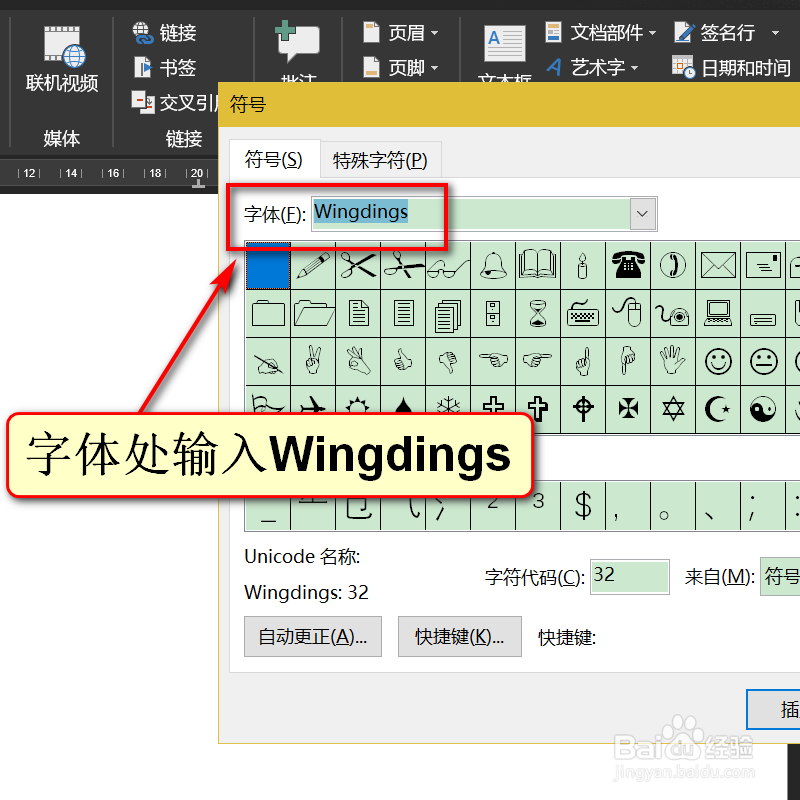800x800 pixels.
Task: Select the victory hand symbol
Action: click(x=313, y=360)
